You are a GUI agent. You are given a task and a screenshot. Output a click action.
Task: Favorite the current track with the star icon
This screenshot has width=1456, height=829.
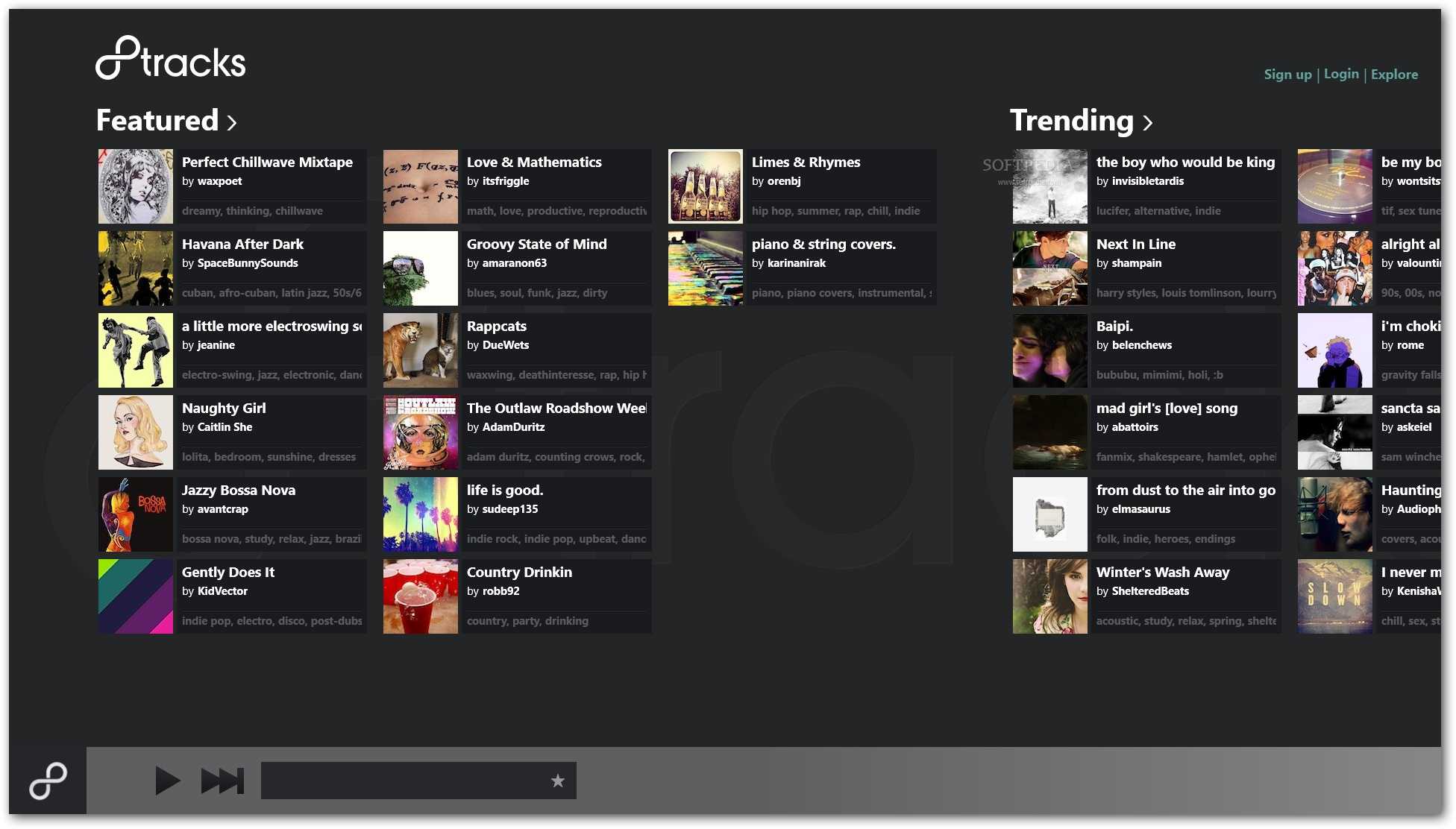[557, 781]
